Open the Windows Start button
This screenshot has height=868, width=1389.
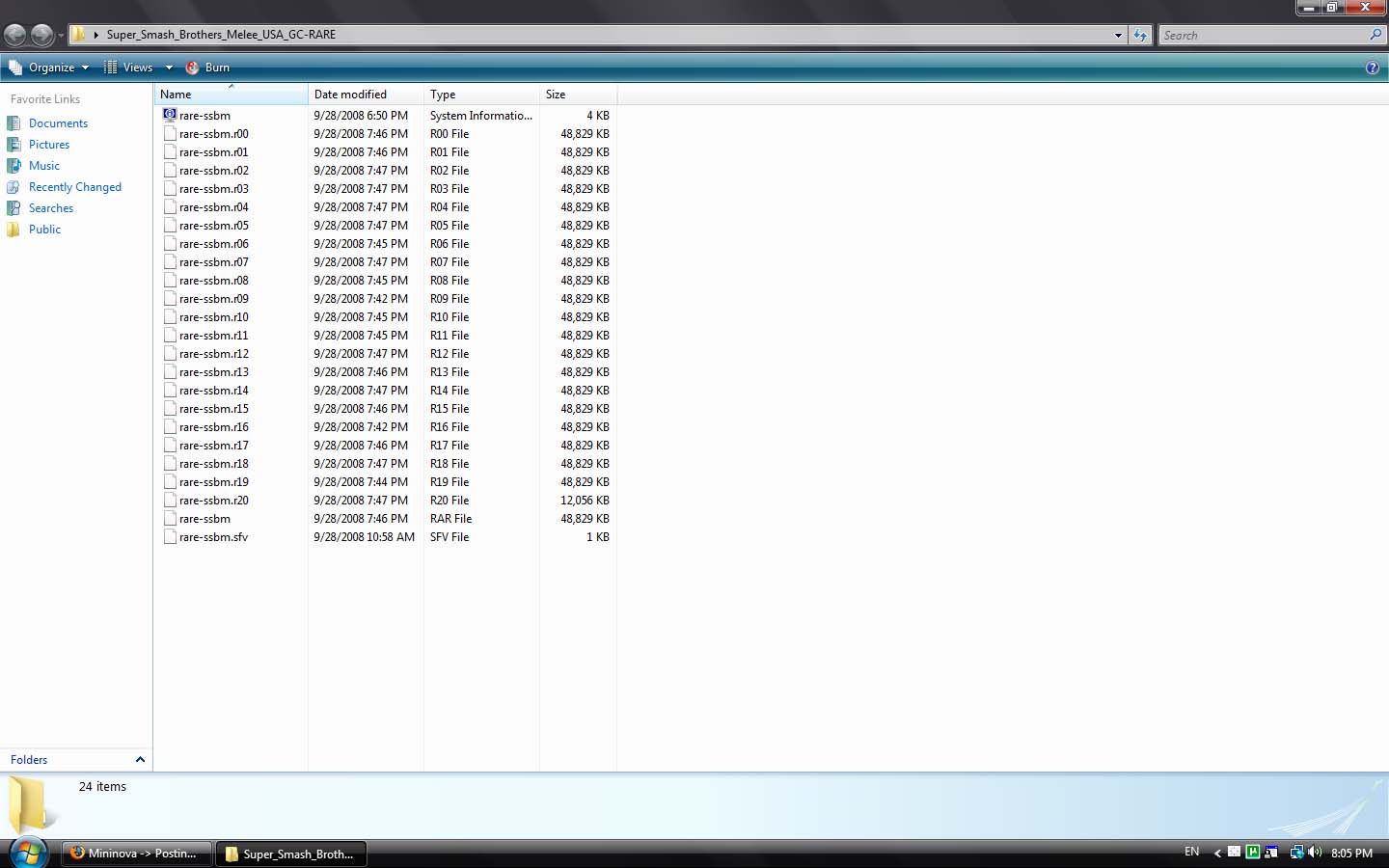click(28, 854)
